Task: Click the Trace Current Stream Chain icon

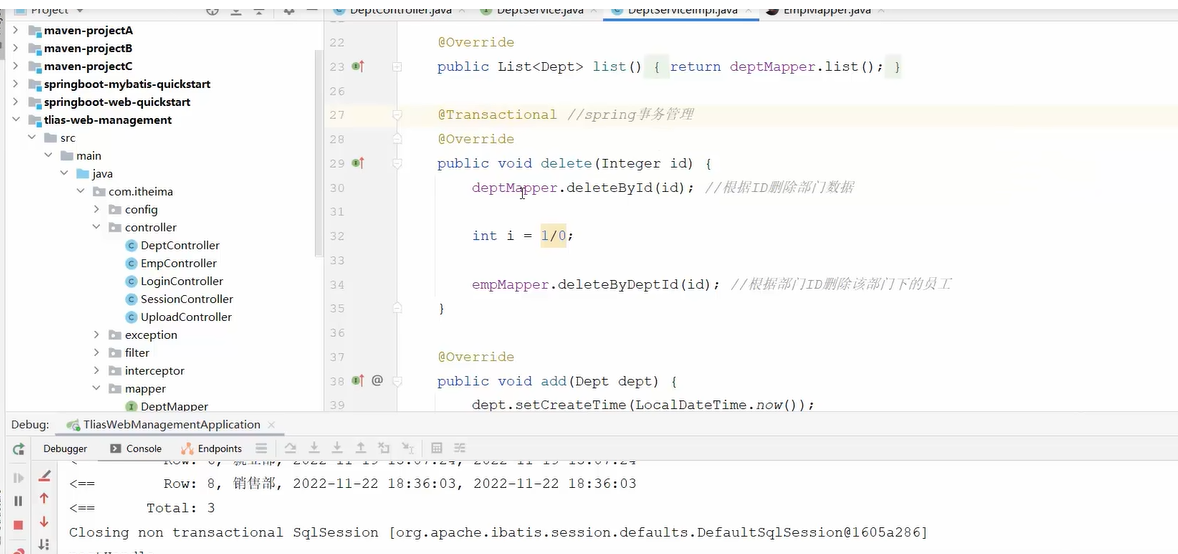Action: [x=460, y=448]
